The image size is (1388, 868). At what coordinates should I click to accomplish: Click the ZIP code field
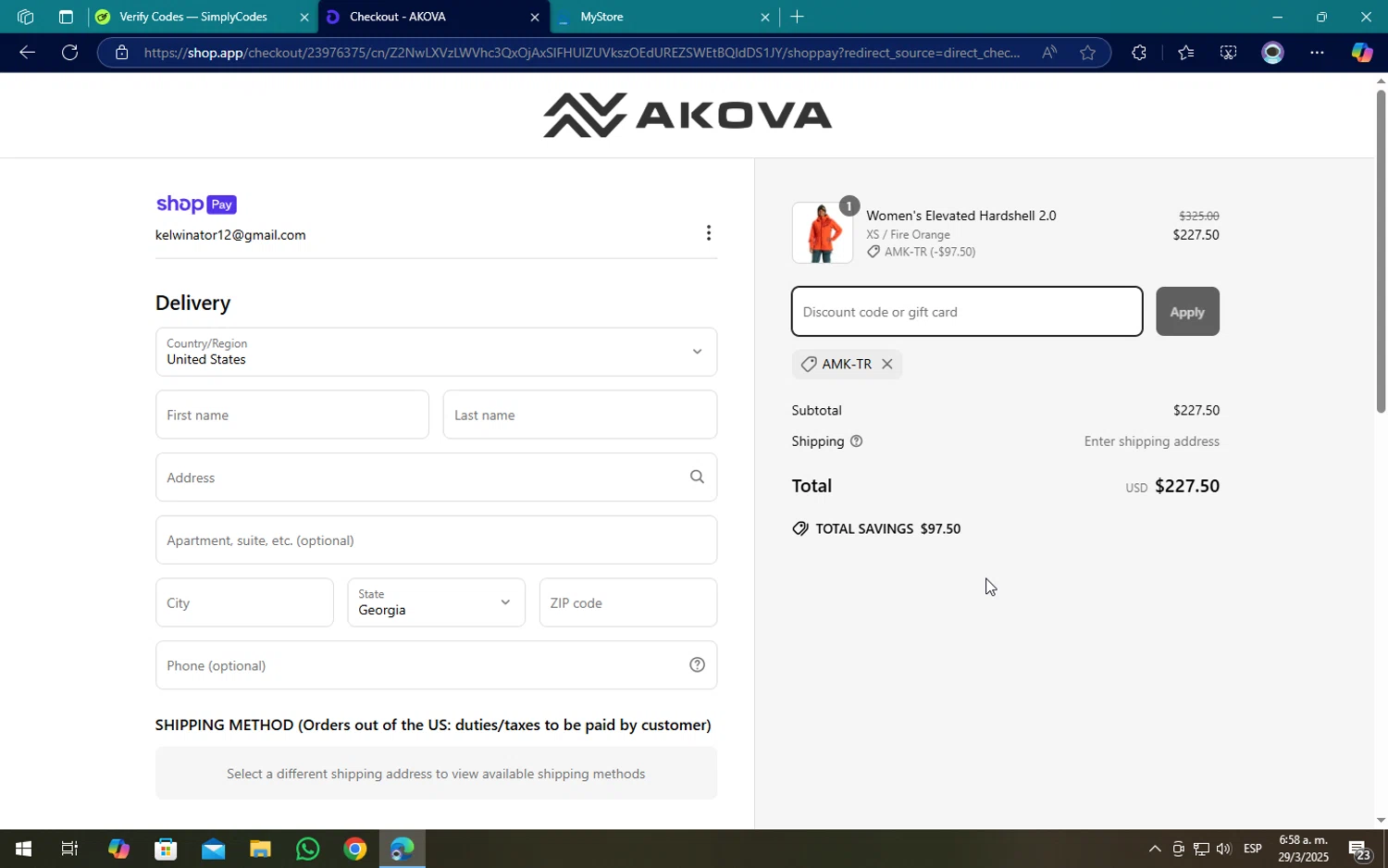tap(627, 602)
